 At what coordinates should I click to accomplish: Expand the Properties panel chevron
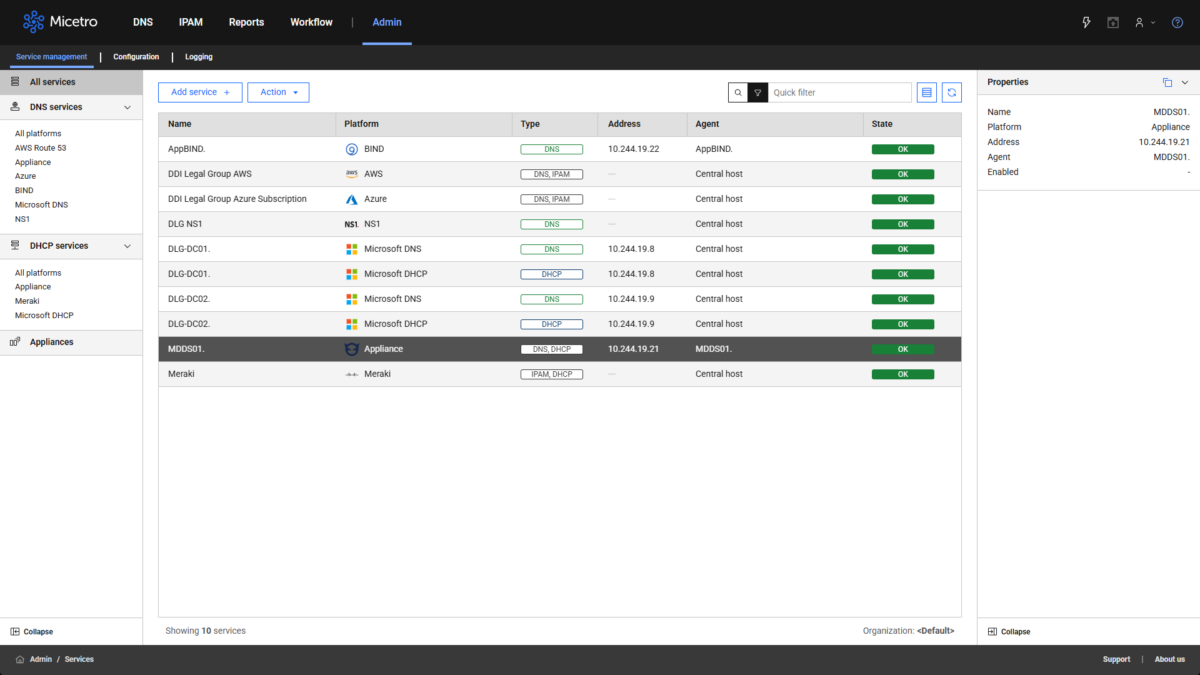pos(1185,82)
